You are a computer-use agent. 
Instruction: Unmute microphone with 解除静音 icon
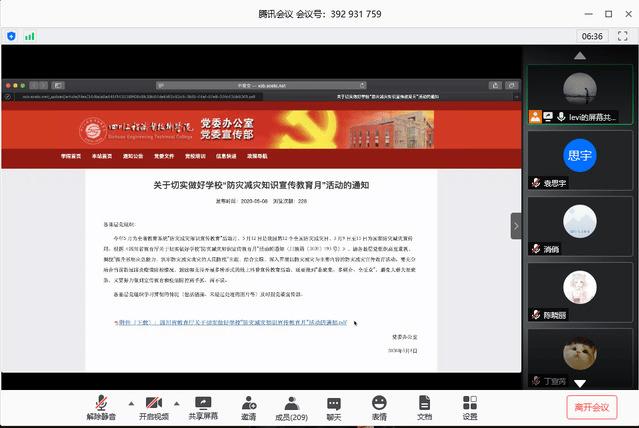coord(101,407)
